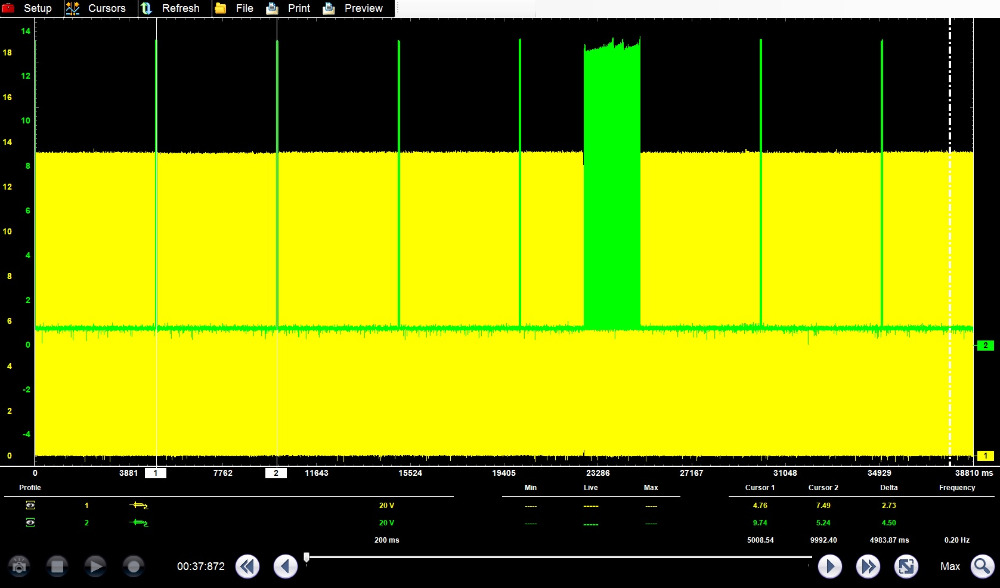Click the Cursors icon in toolbar
The height and width of the screenshot is (588, 1000).
point(72,8)
